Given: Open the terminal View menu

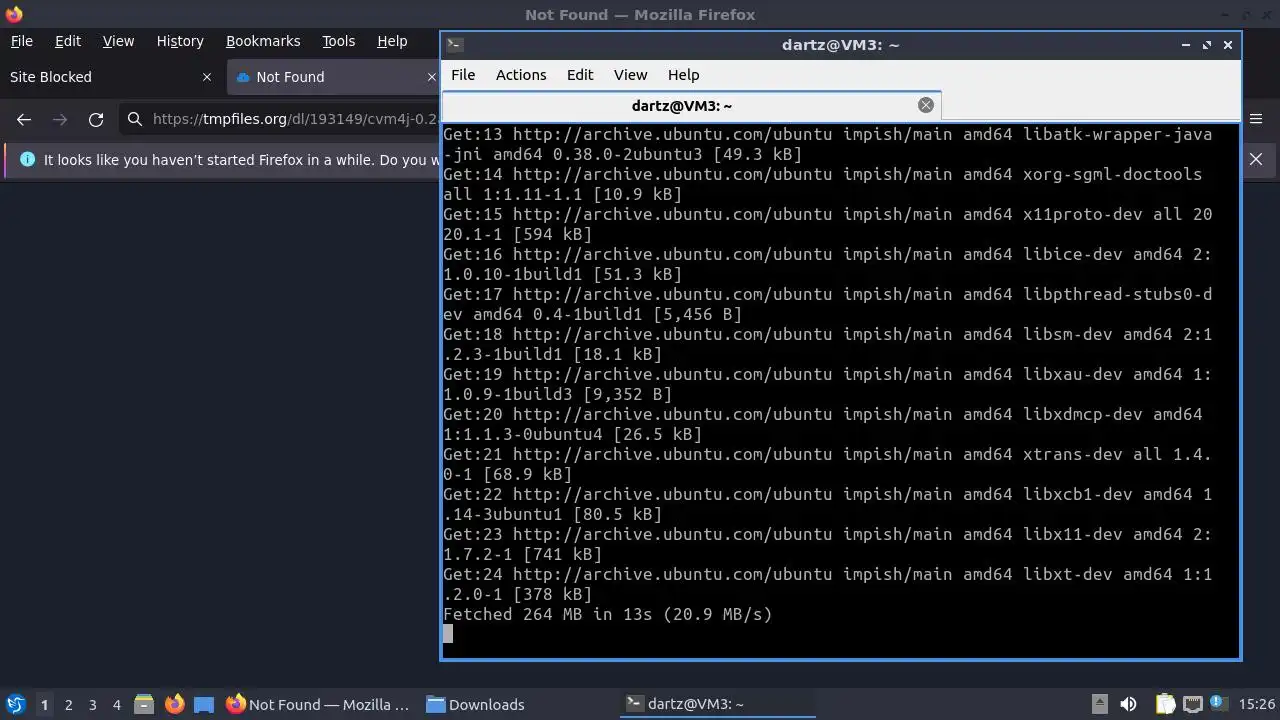Looking at the screenshot, I should click(630, 75).
